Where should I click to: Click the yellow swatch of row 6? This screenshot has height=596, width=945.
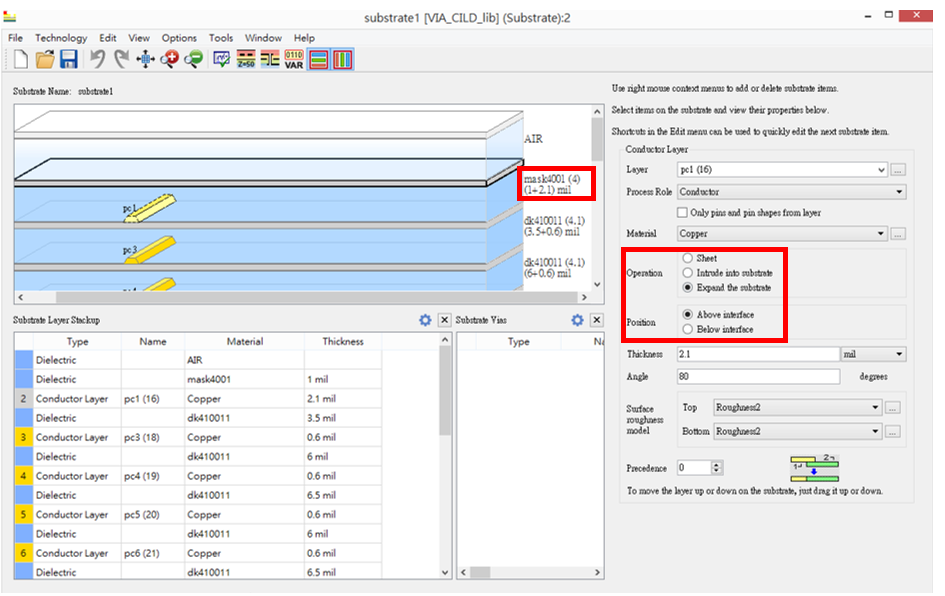click(24, 553)
